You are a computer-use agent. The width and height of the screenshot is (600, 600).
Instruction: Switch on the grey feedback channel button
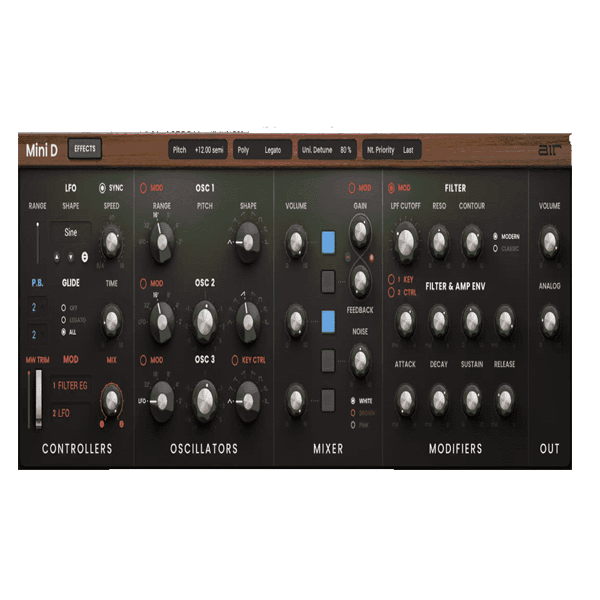[328, 282]
